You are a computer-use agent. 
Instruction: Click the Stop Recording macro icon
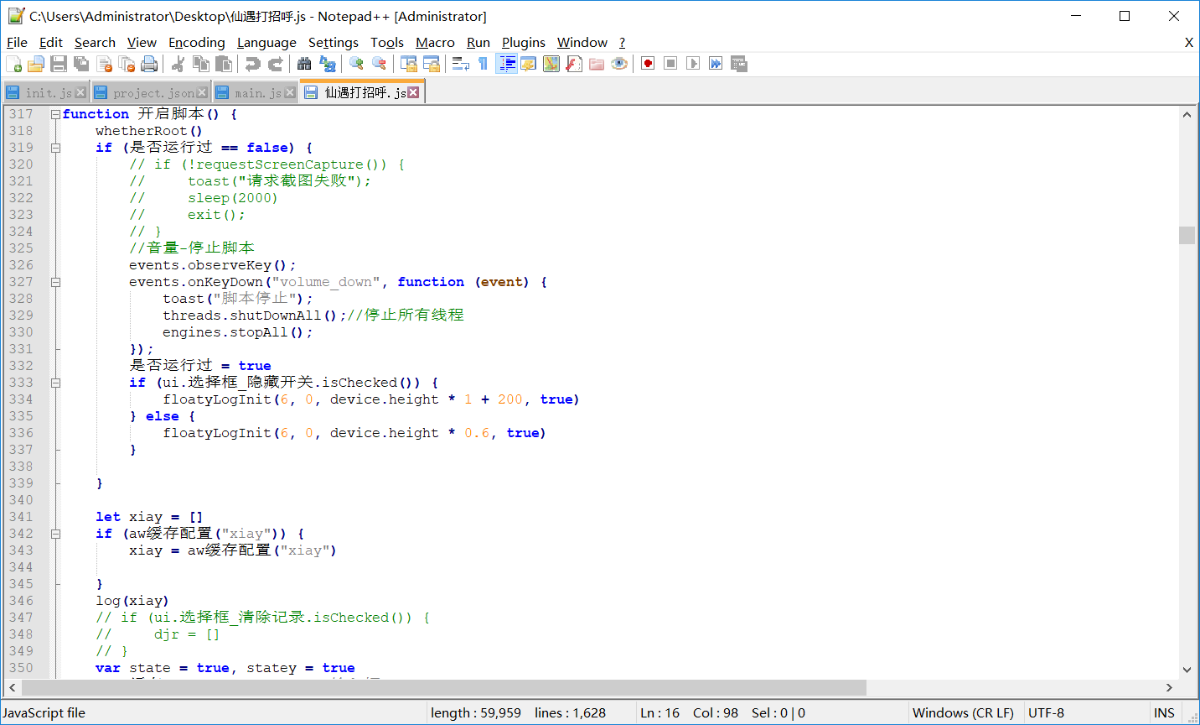670,64
